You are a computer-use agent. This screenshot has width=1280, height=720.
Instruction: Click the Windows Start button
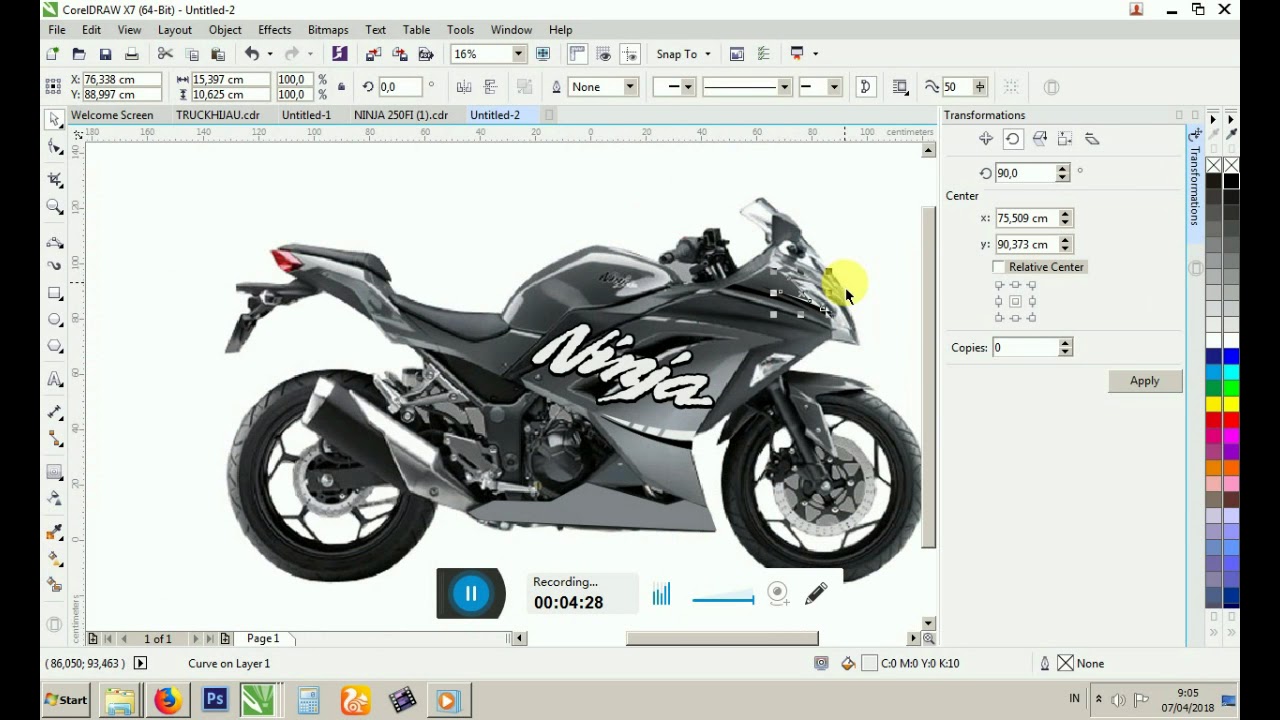(66, 700)
